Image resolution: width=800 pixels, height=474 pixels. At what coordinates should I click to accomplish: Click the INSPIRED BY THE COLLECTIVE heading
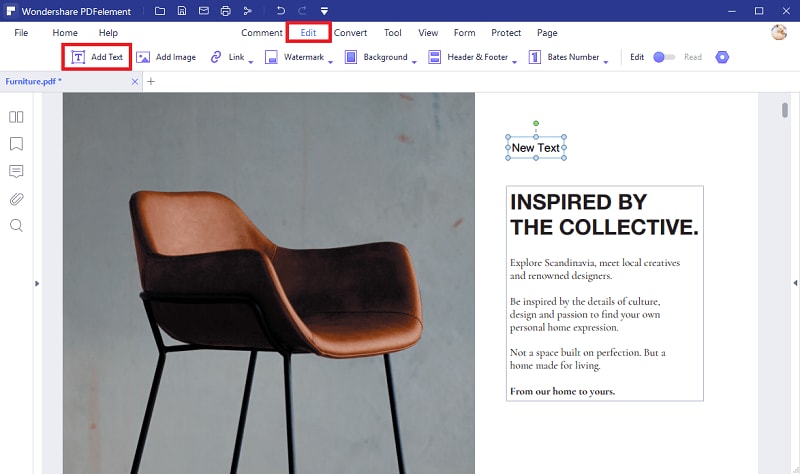click(x=604, y=215)
